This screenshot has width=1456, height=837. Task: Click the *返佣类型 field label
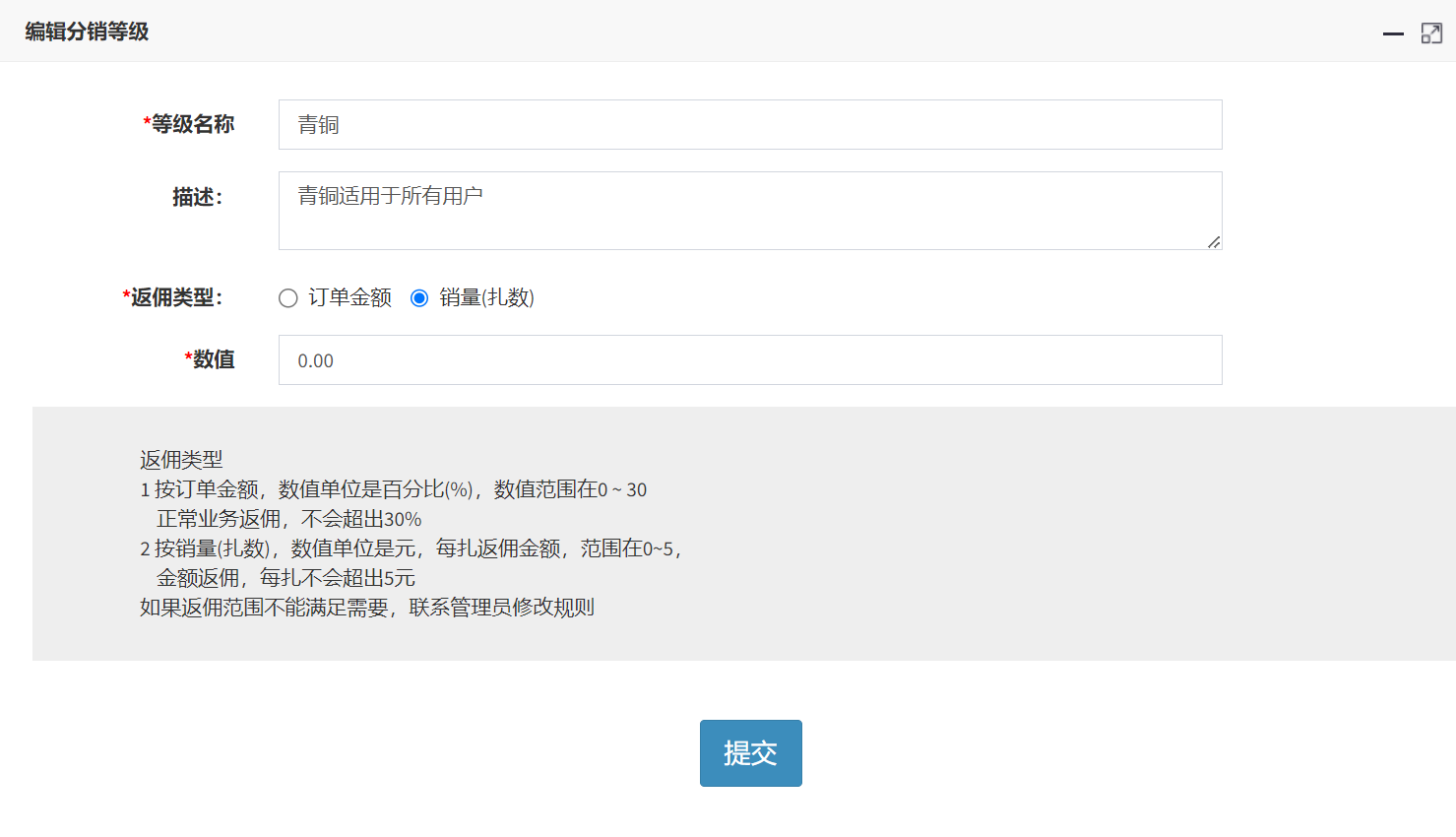point(173,297)
